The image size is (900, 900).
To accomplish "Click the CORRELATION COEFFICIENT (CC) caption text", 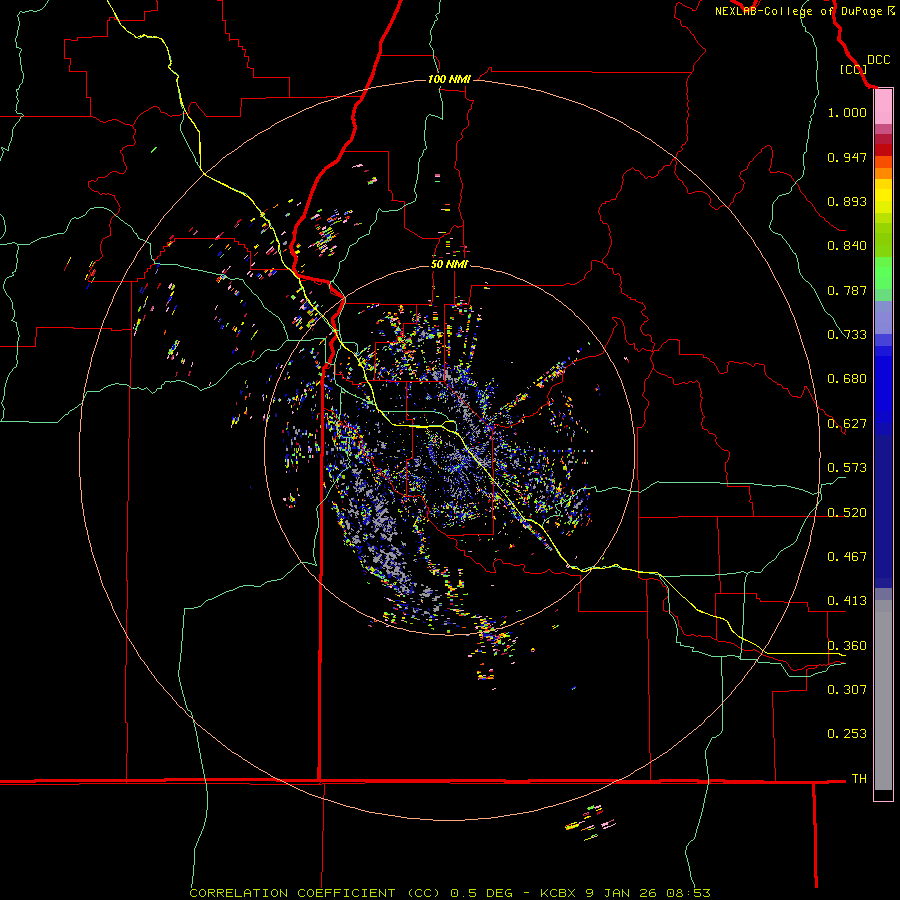I will pyautogui.click(x=315, y=893).
